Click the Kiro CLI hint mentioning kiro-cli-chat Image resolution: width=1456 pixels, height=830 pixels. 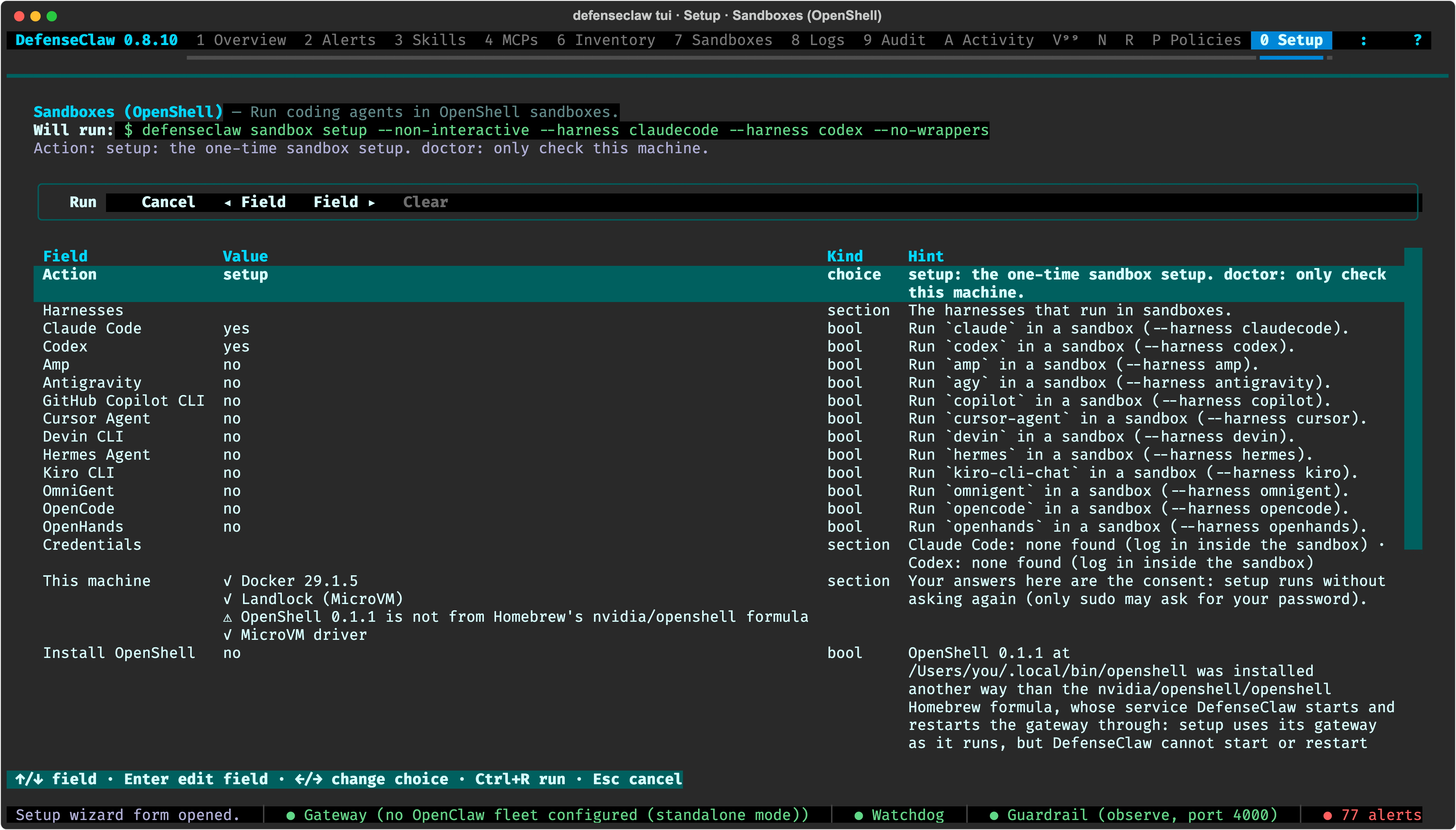click(1133, 473)
